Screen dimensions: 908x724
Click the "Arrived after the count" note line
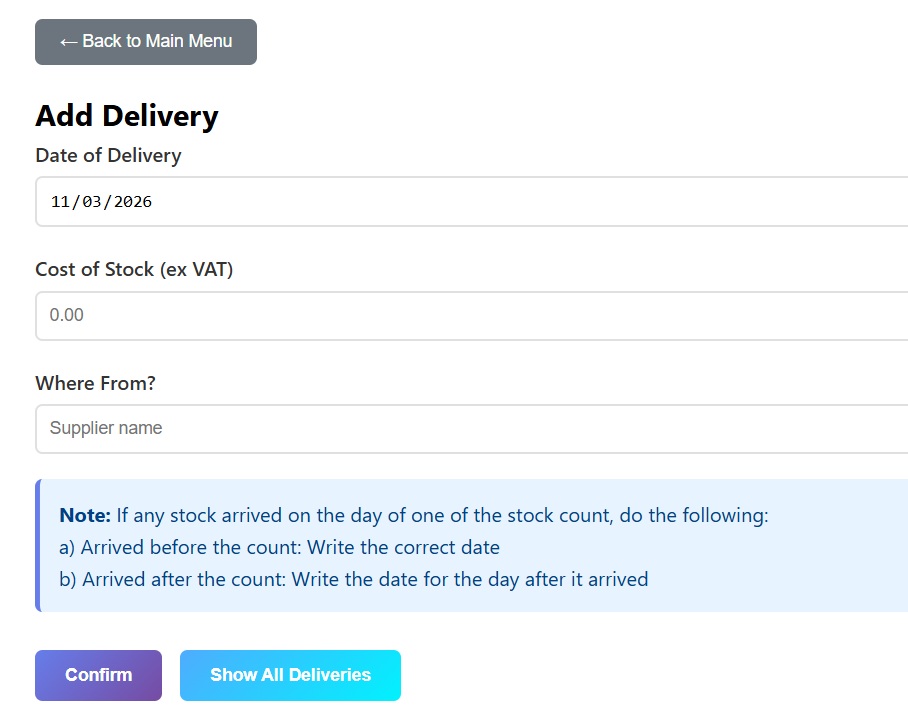(x=354, y=579)
